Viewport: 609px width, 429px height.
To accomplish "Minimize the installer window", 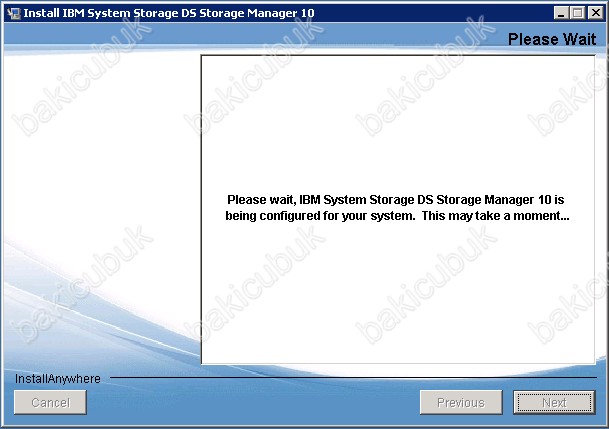I will point(561,13).
